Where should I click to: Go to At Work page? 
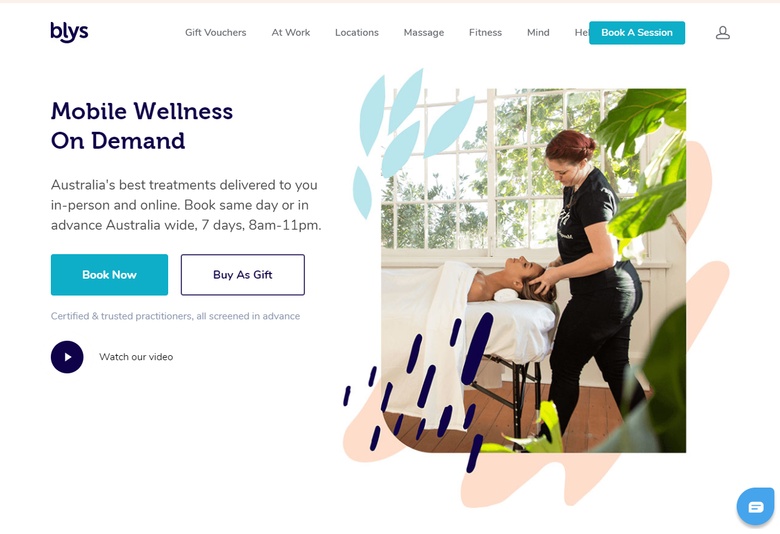point(291,33)
